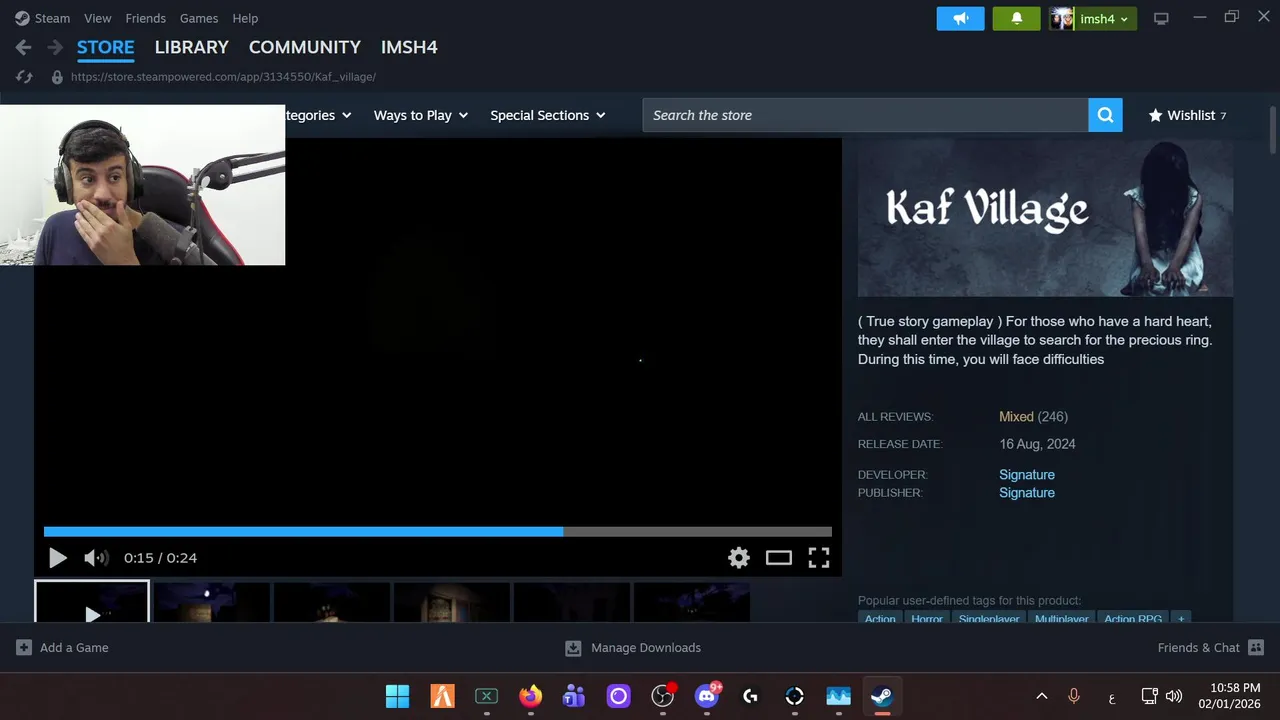Open the Games menu
Image resolution: width=1280 pixels, height=720 pixels.
(x=199, y=18)
